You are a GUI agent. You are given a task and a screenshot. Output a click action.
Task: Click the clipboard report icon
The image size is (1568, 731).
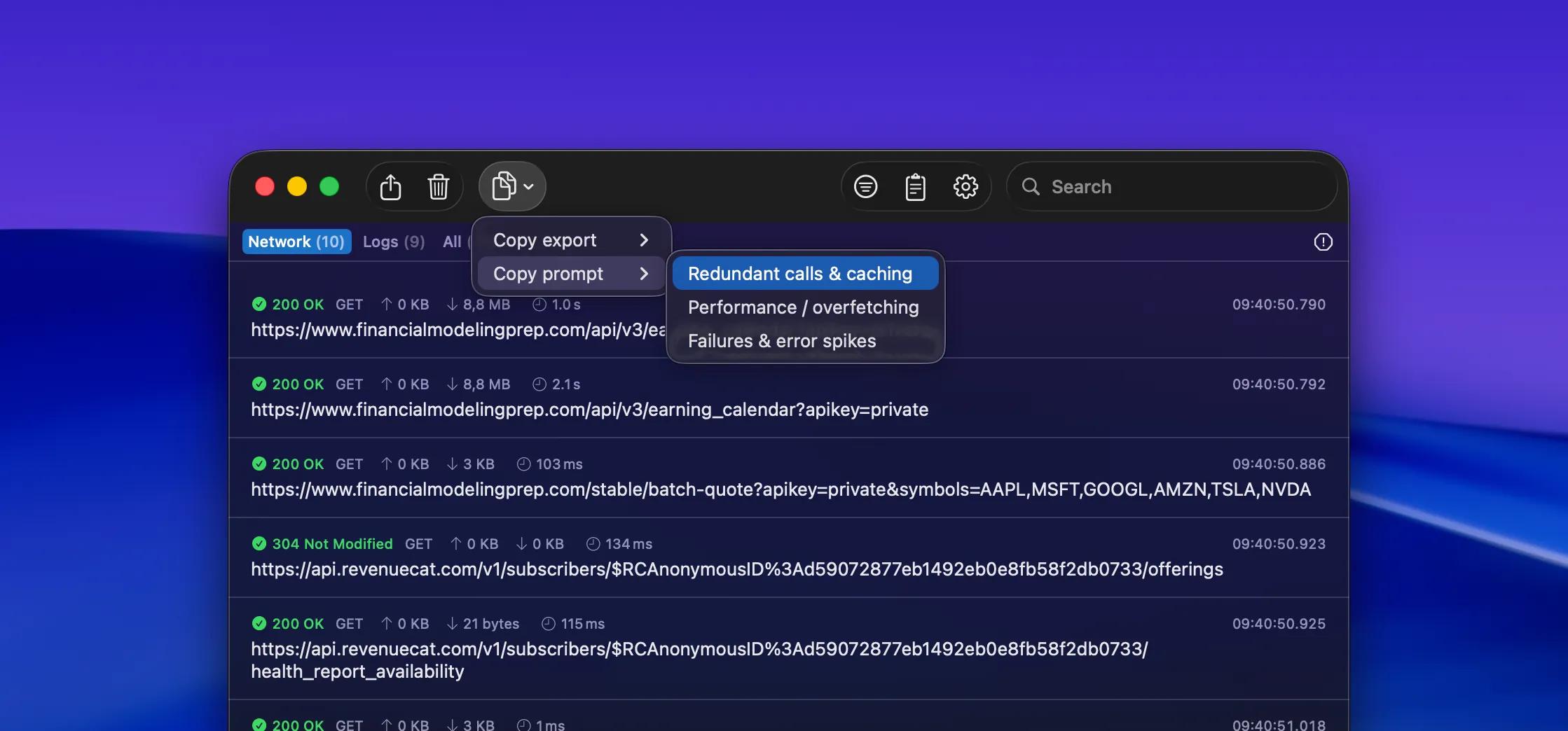(916, 186)
